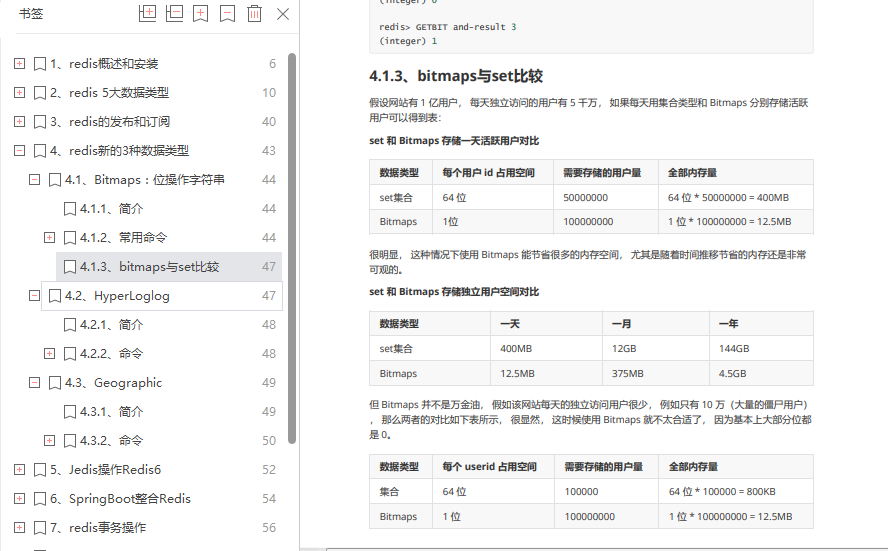Collapse the '4.2、HyperLoglog' bookmark node
Image resolution: width=888 pixels, height=551 pixels.
pos(35,296)
